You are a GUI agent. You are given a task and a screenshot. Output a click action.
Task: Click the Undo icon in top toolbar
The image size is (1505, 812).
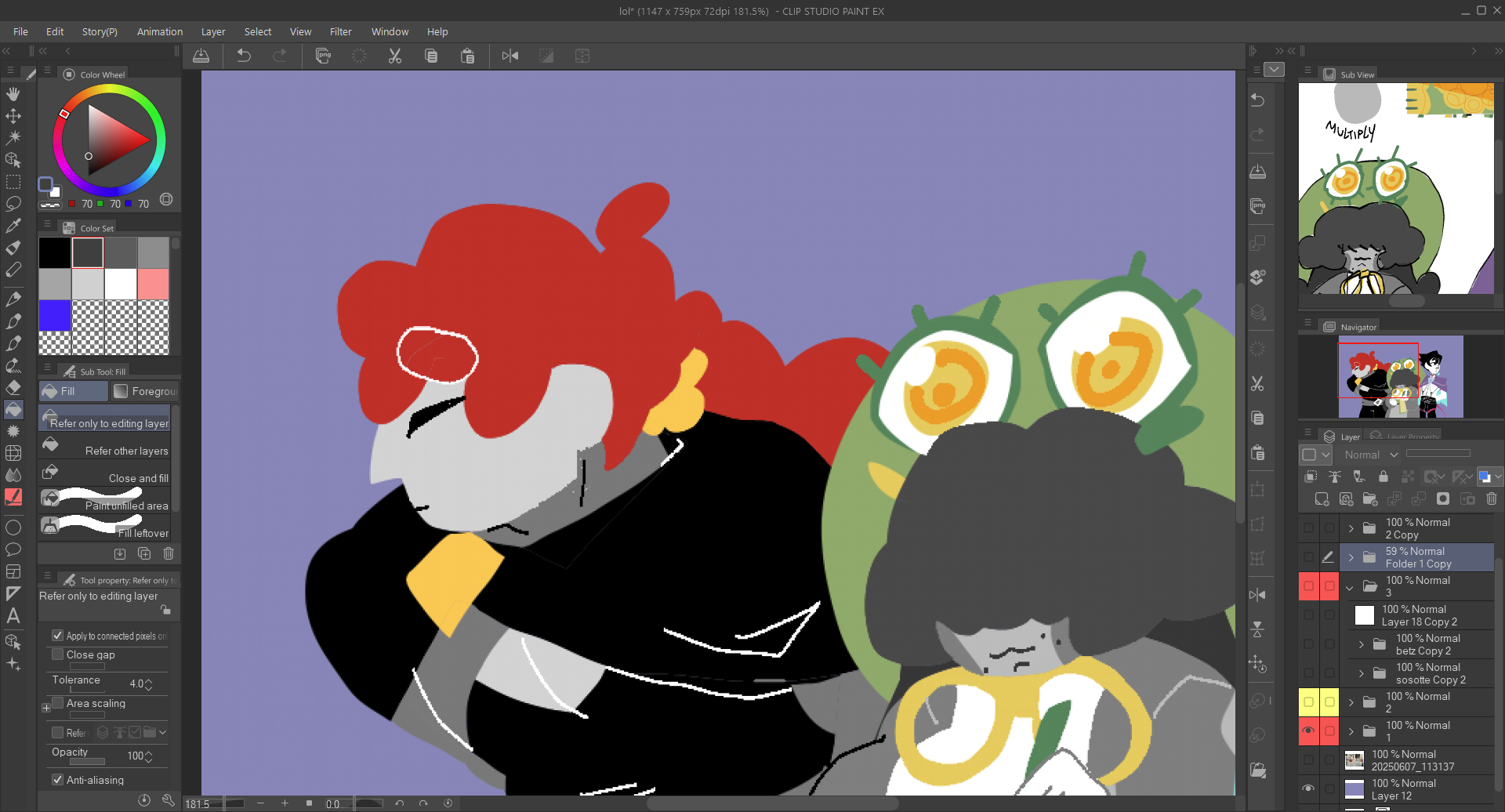pyautogui.click(x=244, y=56)
